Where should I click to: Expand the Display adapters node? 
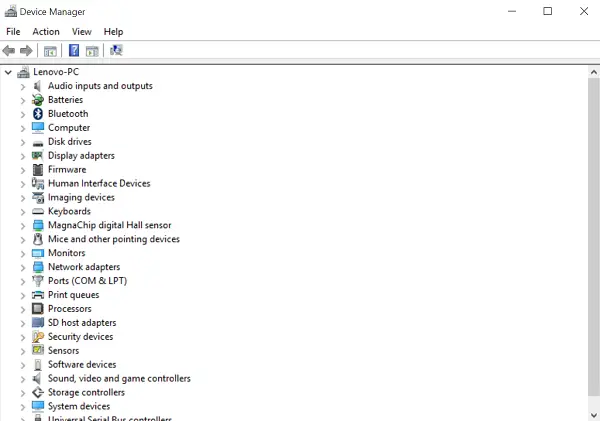click(23, 156)
